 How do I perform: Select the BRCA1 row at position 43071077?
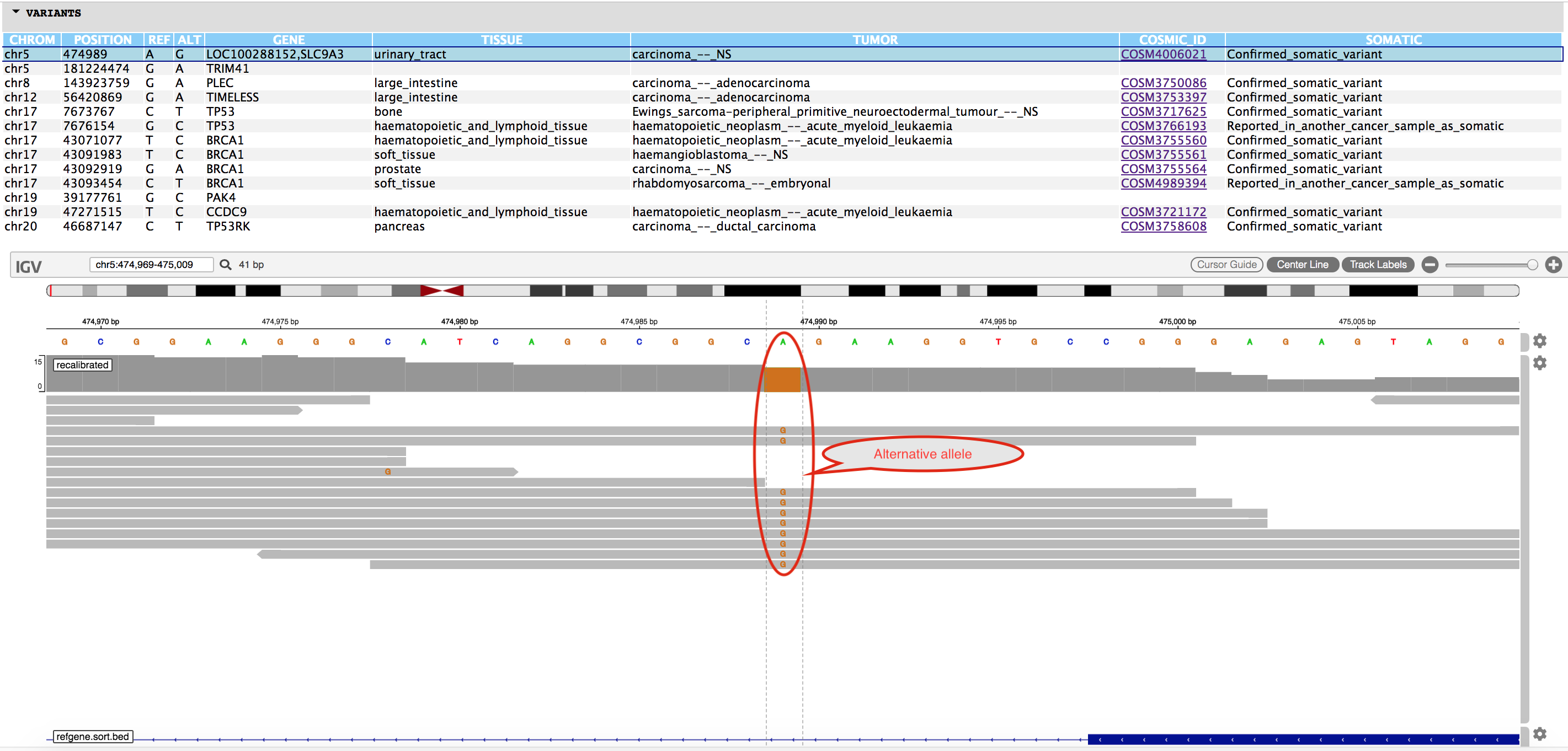[782, 140]
